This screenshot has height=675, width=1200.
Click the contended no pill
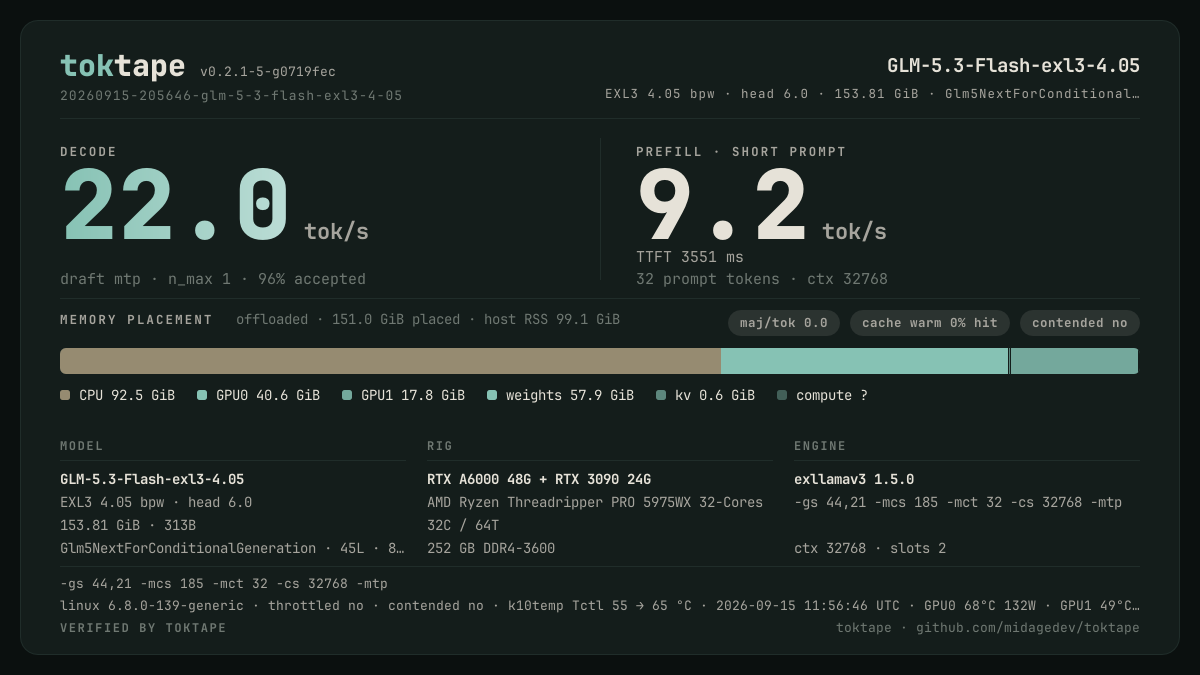(x=1080, y=323)
